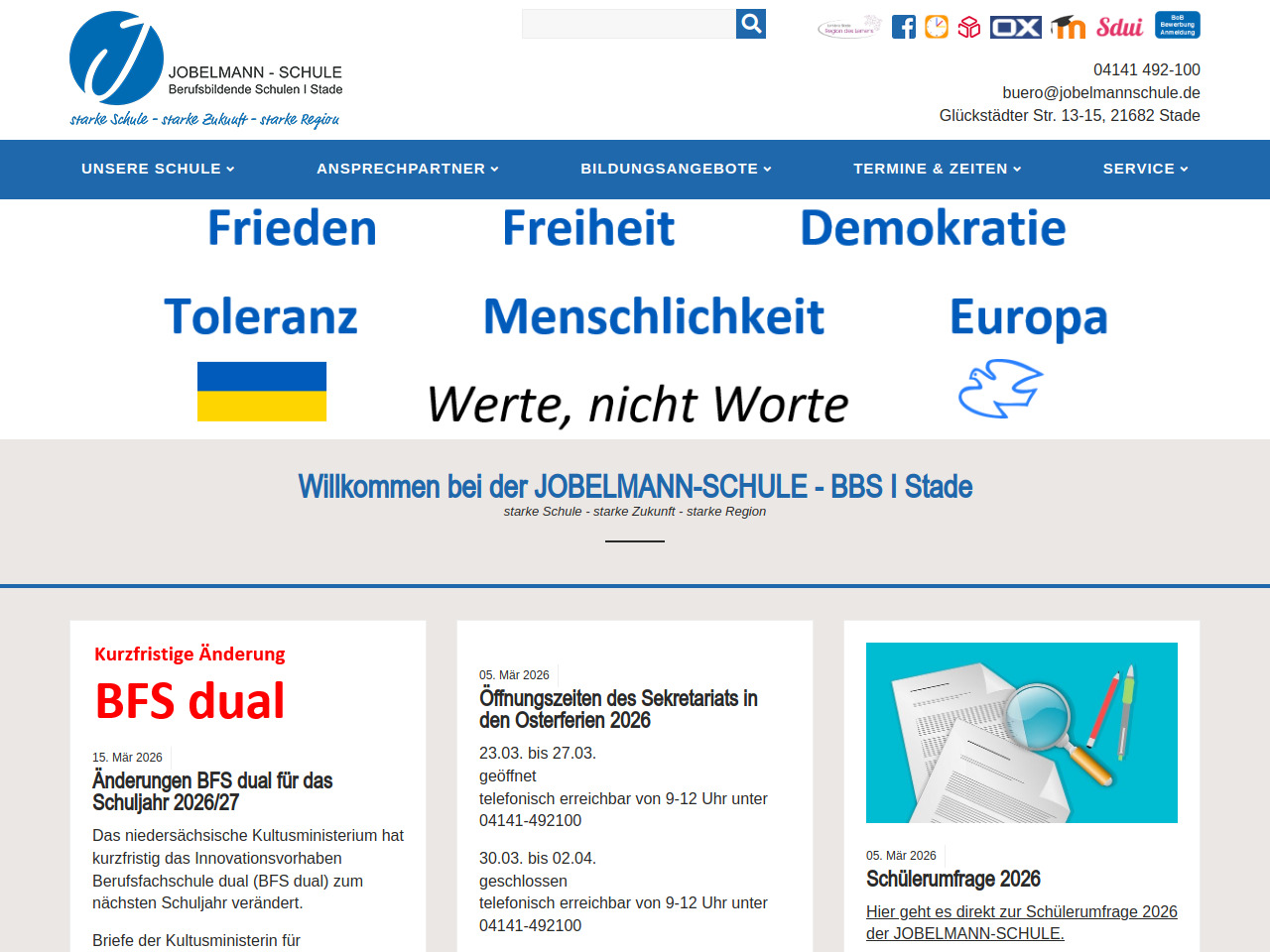
Task: Open the Facebook page icon
Action: click(x=904, y=27)
